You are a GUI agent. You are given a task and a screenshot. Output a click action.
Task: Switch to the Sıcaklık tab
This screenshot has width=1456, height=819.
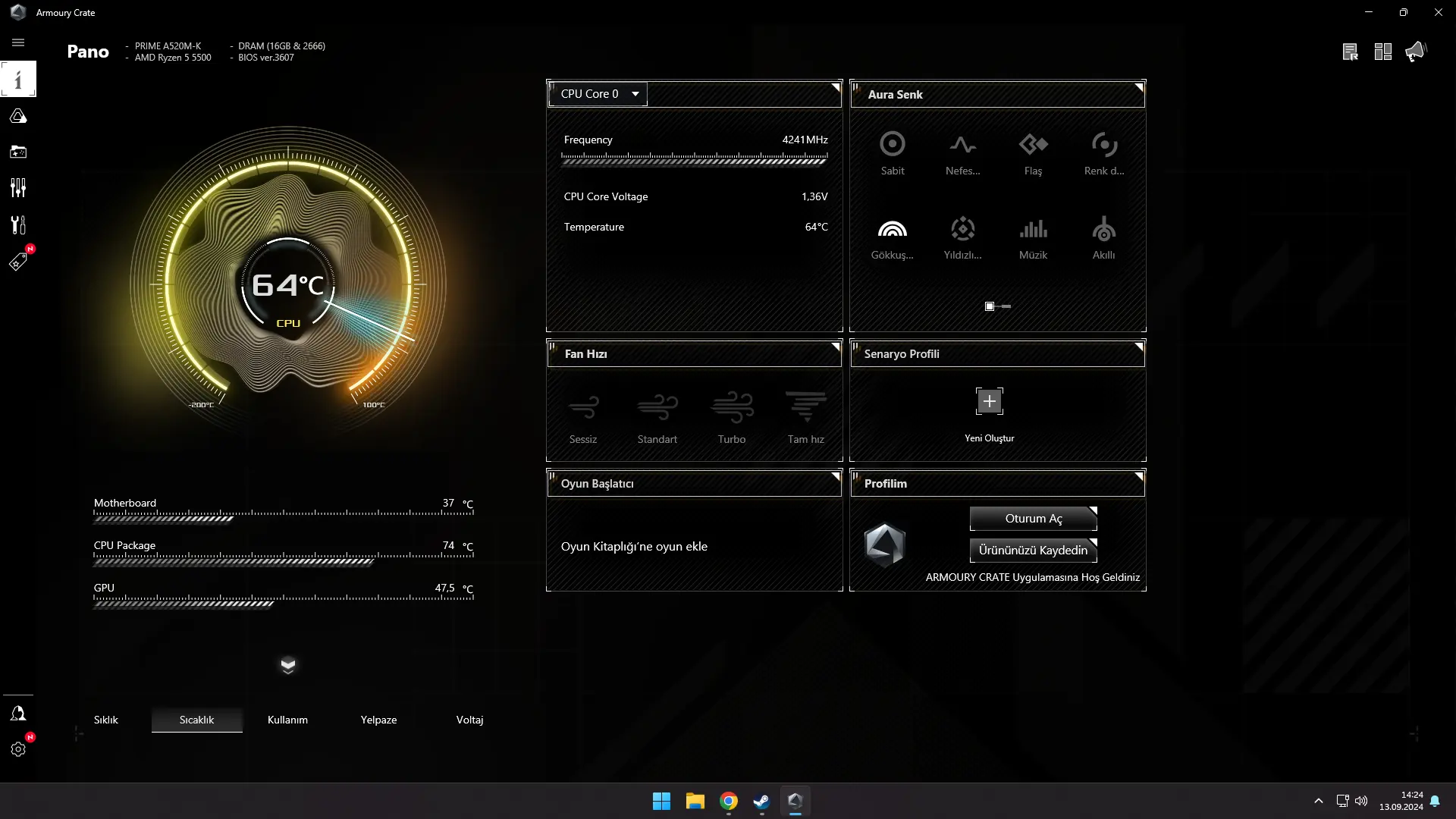click(x=197, y=720)
